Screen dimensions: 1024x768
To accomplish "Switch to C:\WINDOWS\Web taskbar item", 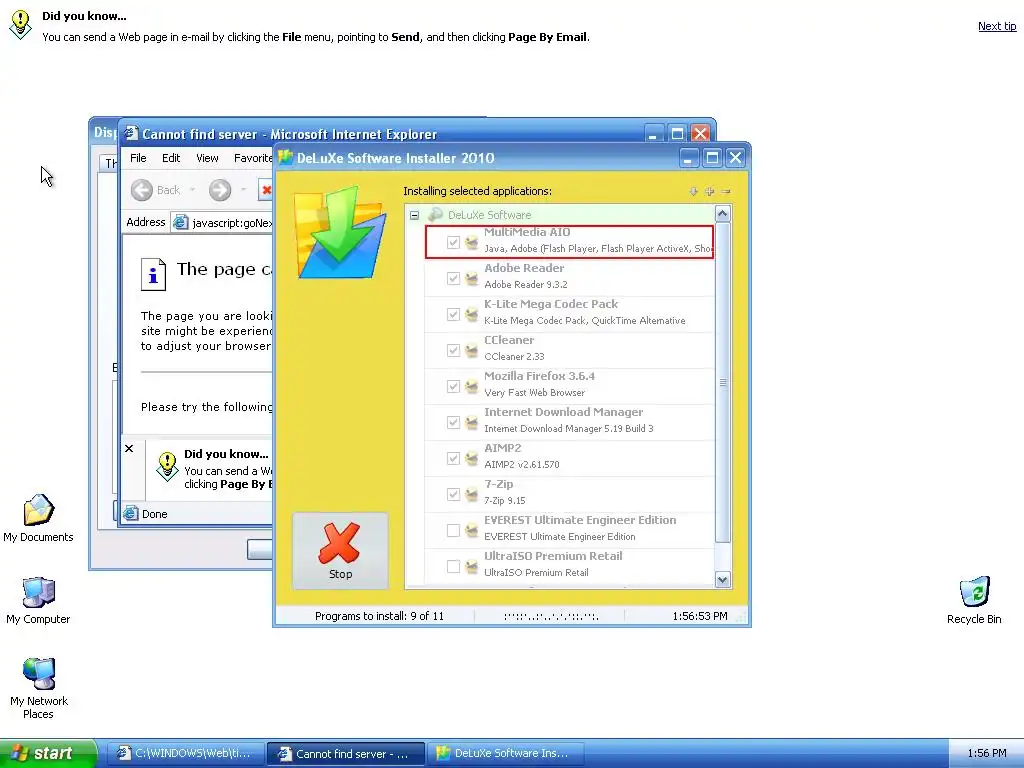I will pyautogui.click(x=185, y=754).
